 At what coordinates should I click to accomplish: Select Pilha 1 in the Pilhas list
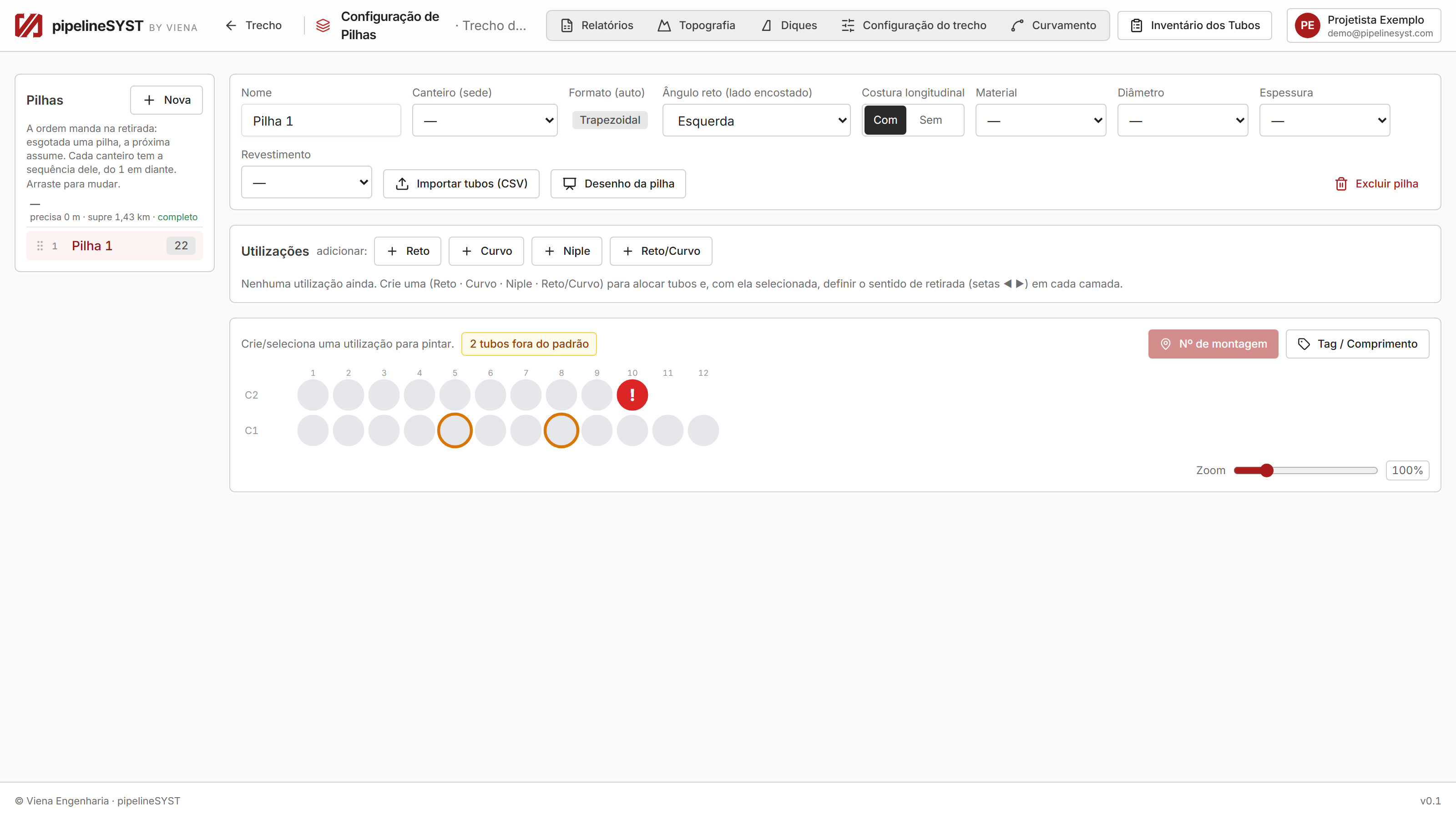click(x=114, y=246)
